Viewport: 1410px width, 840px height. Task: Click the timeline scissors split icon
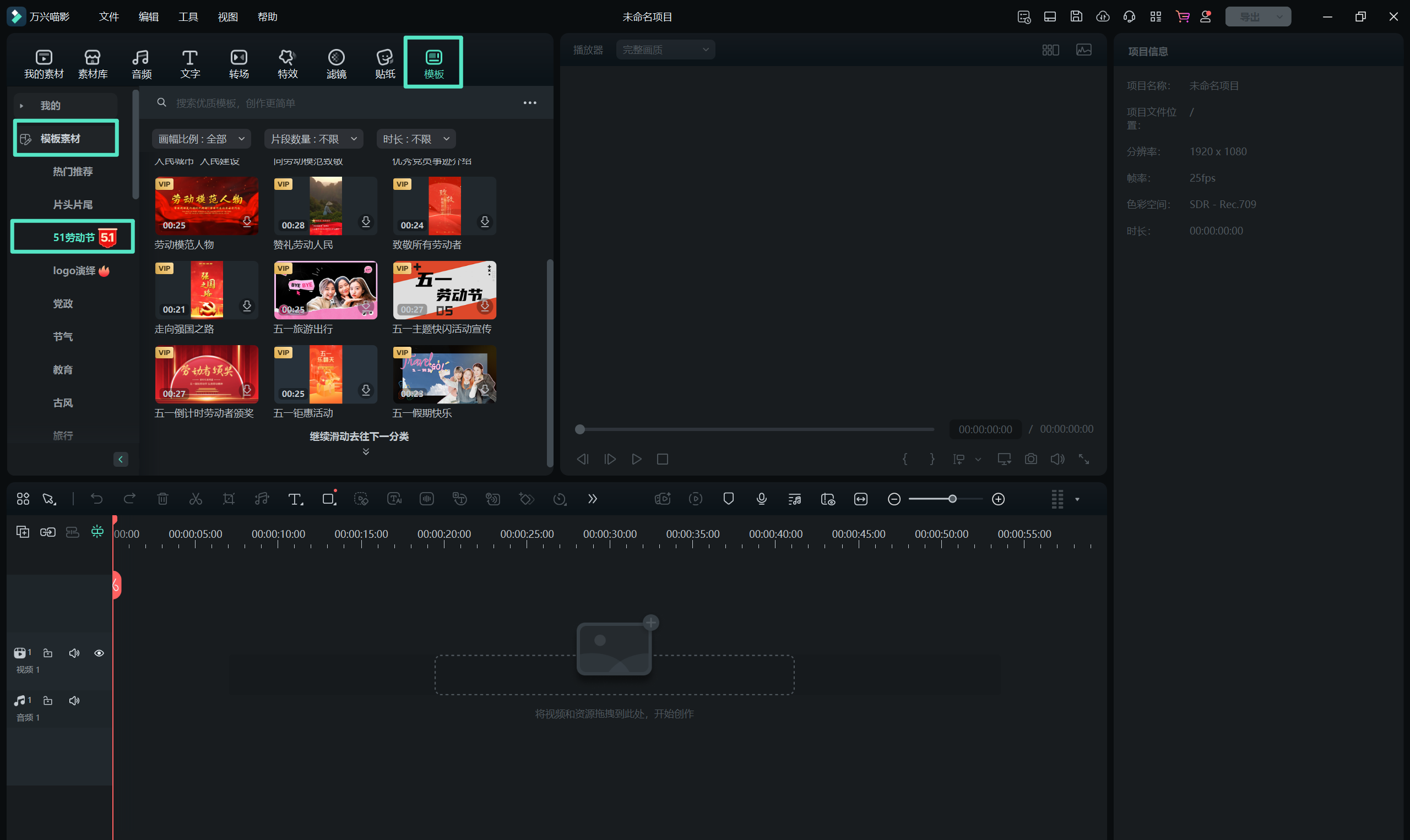point(196,499)
